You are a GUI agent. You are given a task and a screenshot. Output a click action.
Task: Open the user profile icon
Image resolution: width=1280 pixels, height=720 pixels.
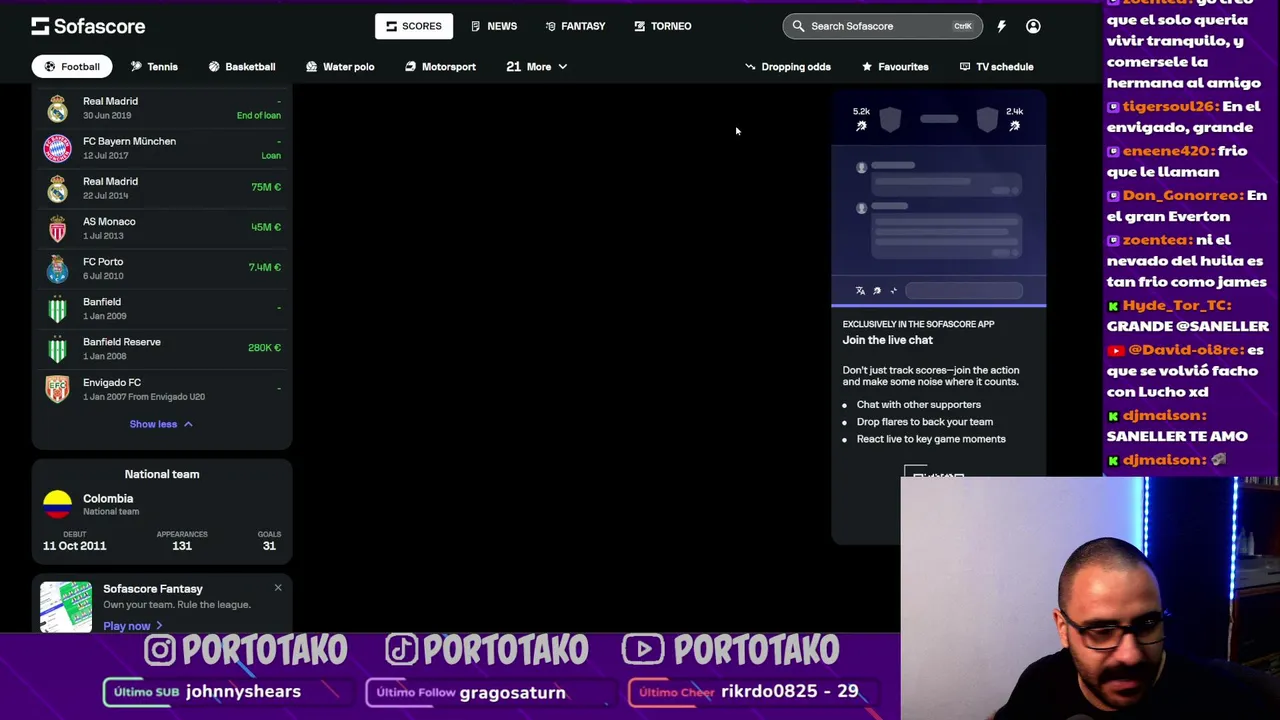[1033, 26]
